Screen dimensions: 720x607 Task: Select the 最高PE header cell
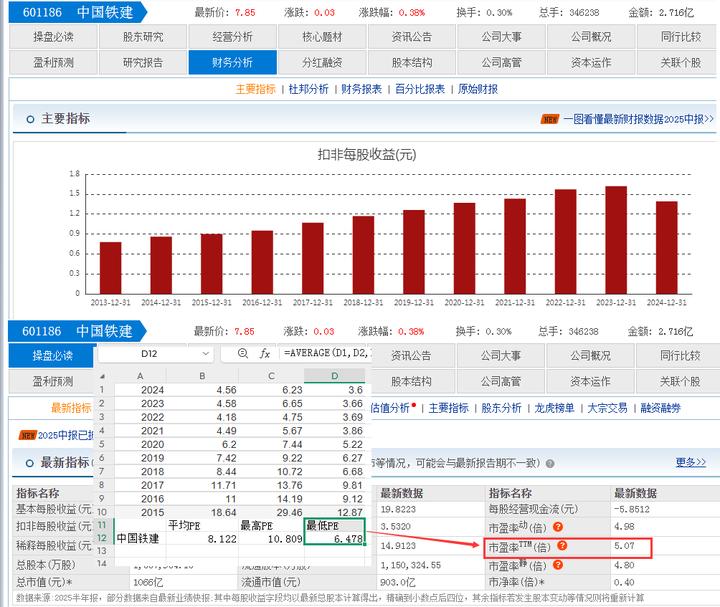(271, 525)
